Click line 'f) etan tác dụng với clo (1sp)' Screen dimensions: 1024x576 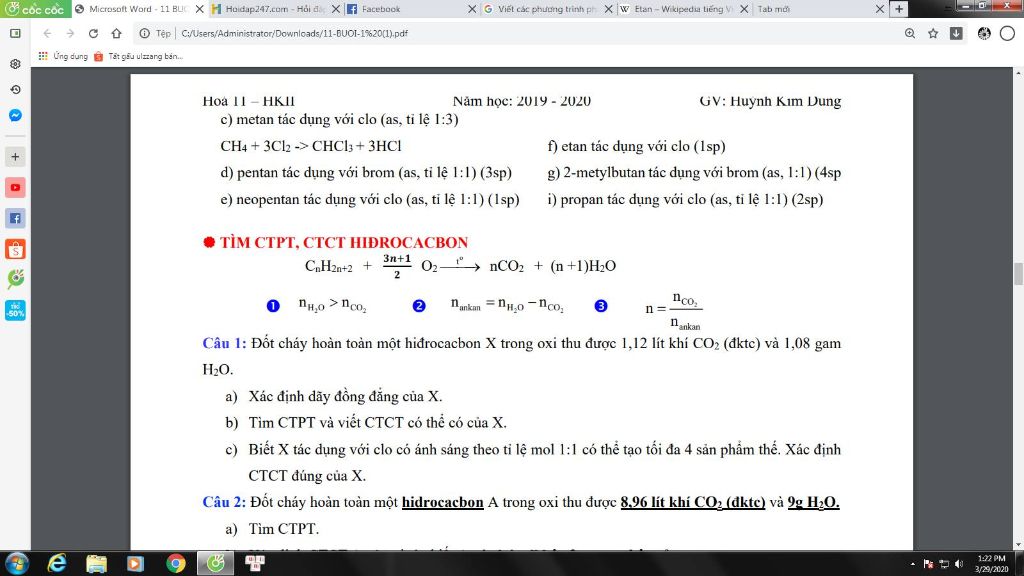(636, 146)
